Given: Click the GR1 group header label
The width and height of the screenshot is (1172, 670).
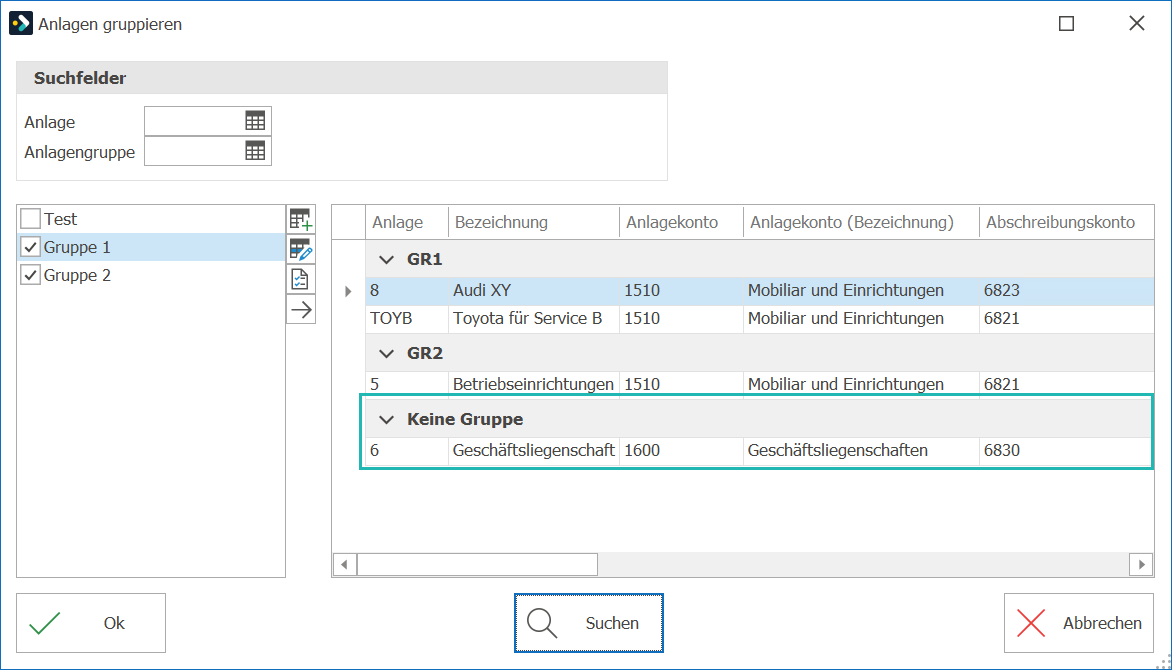Looking at the screenshot, I should 425,260.
